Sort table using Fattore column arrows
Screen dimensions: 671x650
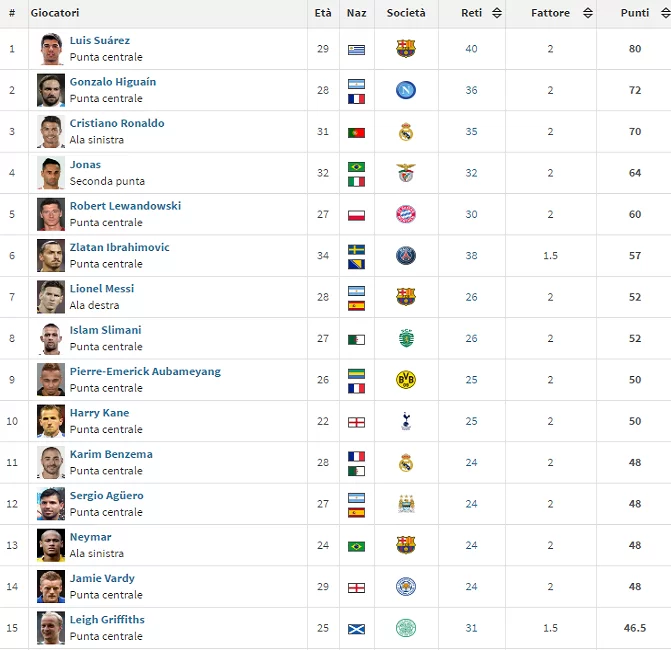click(x=587, y=13)
